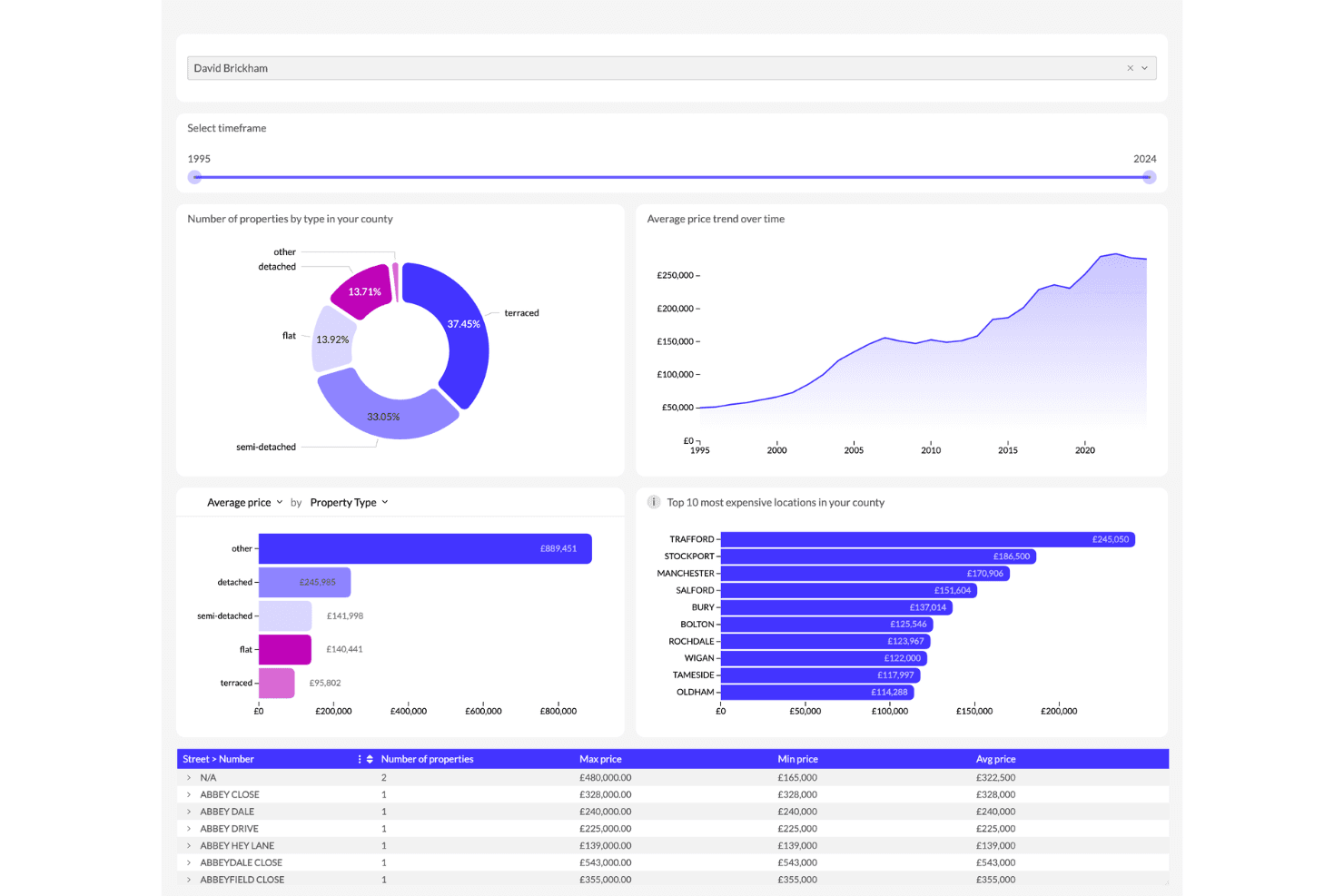Click the info icon beside Top 10 locations

point(653,502)
